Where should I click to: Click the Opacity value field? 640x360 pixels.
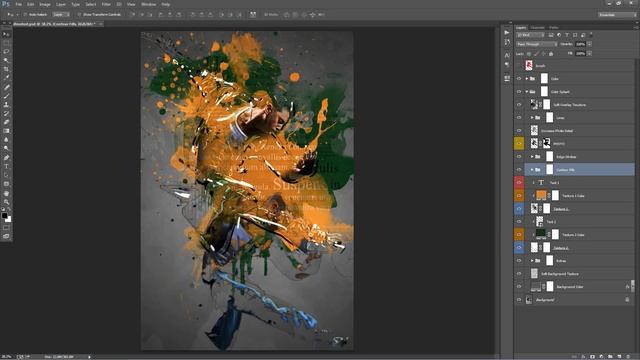580,44
